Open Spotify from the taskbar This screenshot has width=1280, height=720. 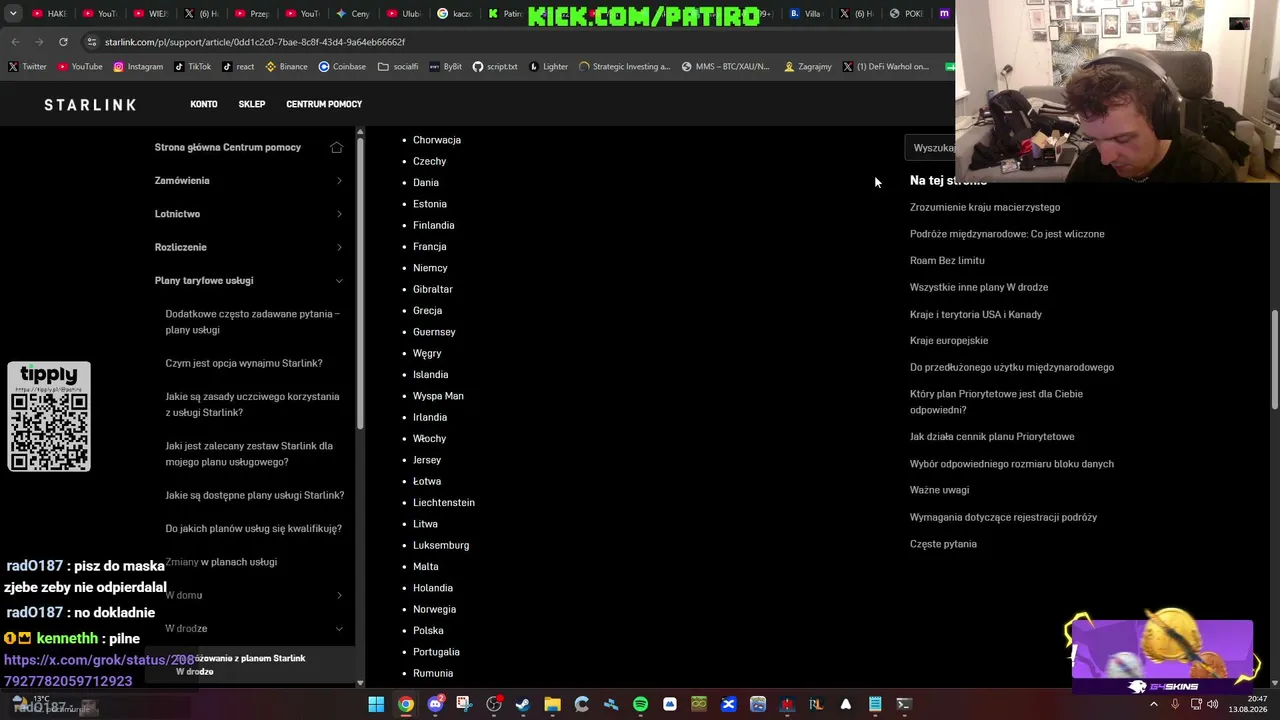[640, 704]
